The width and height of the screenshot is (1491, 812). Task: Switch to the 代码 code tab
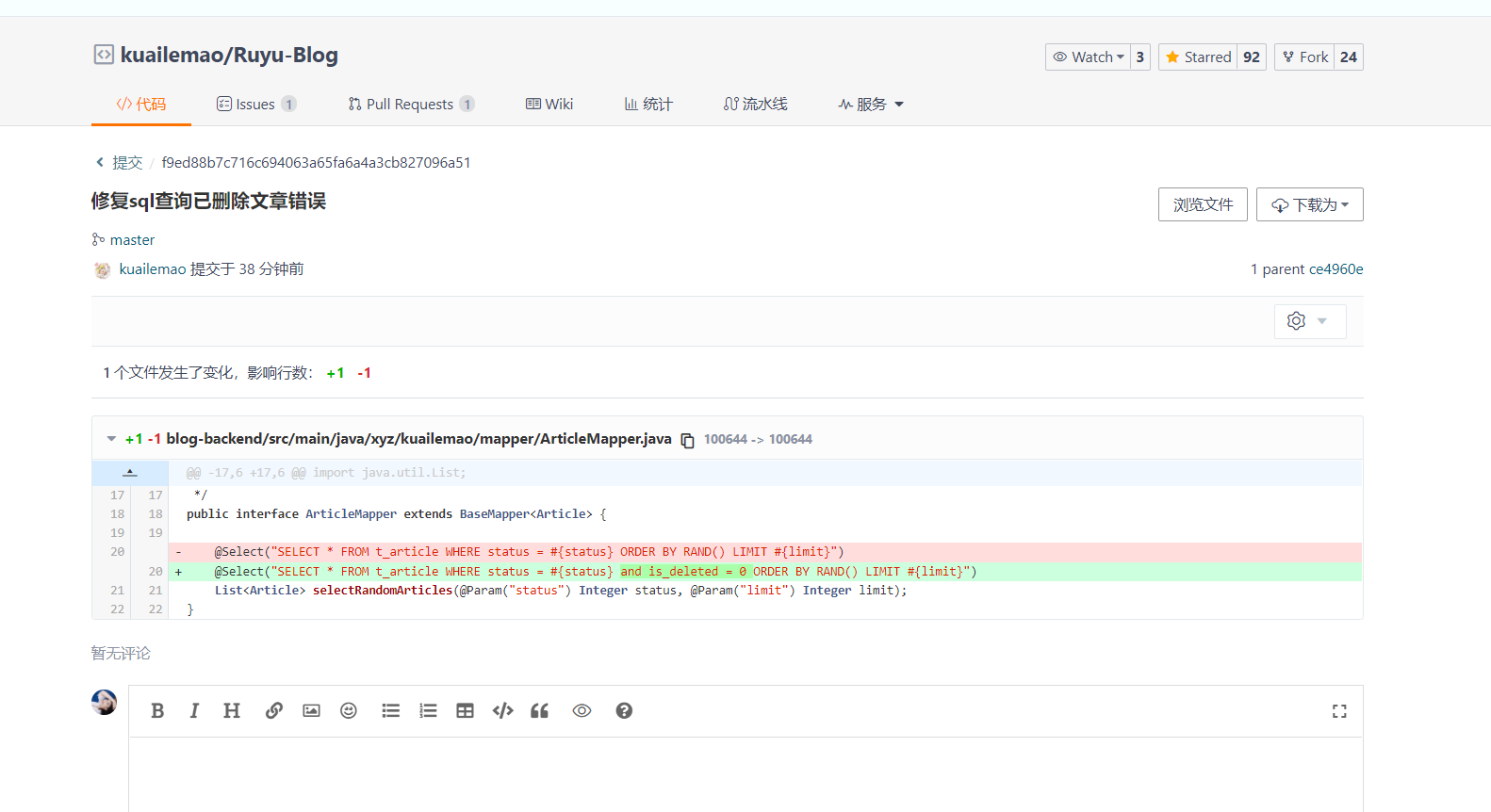[141, 105]
